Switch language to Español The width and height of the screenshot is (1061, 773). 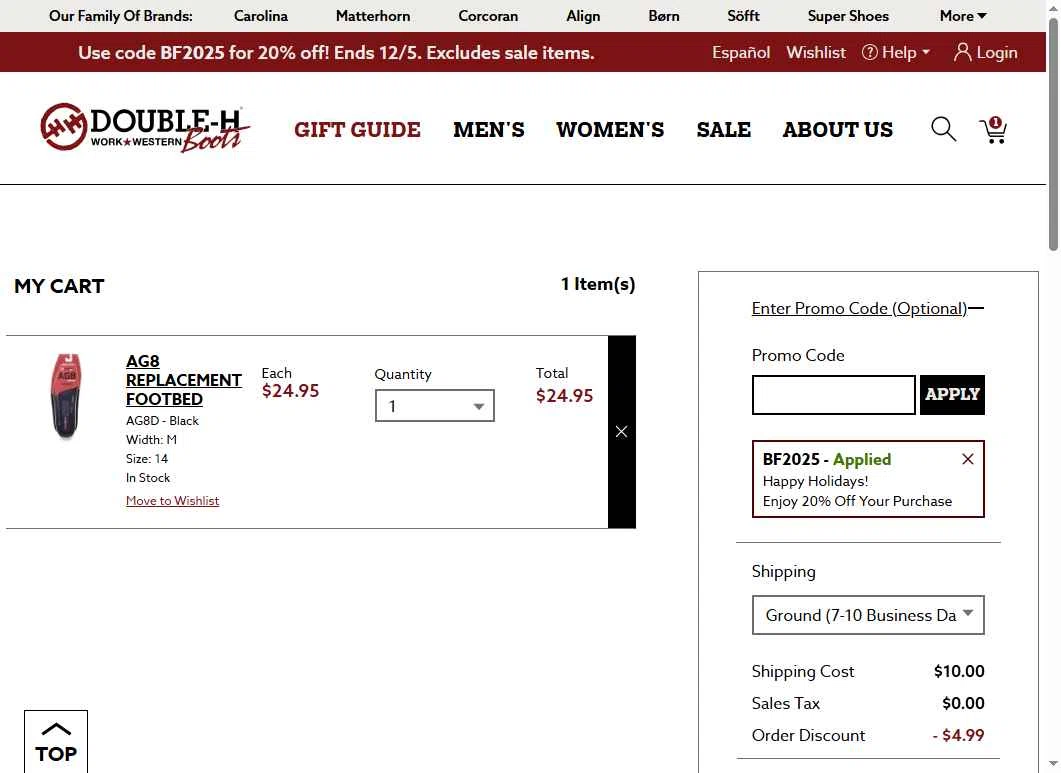pyautogui.click(x=741, y=52)
